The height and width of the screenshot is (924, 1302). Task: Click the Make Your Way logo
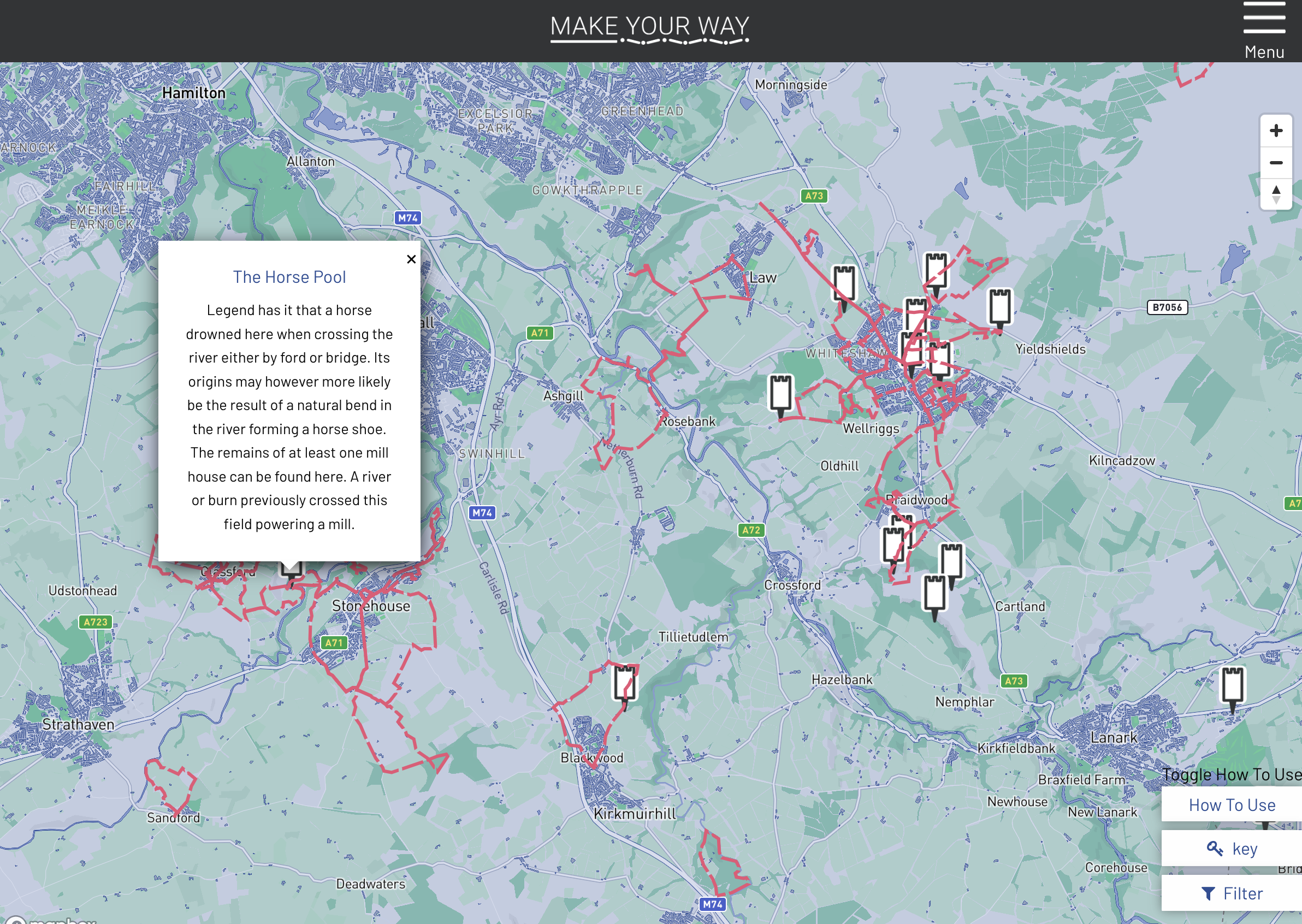tap(649, 29)
